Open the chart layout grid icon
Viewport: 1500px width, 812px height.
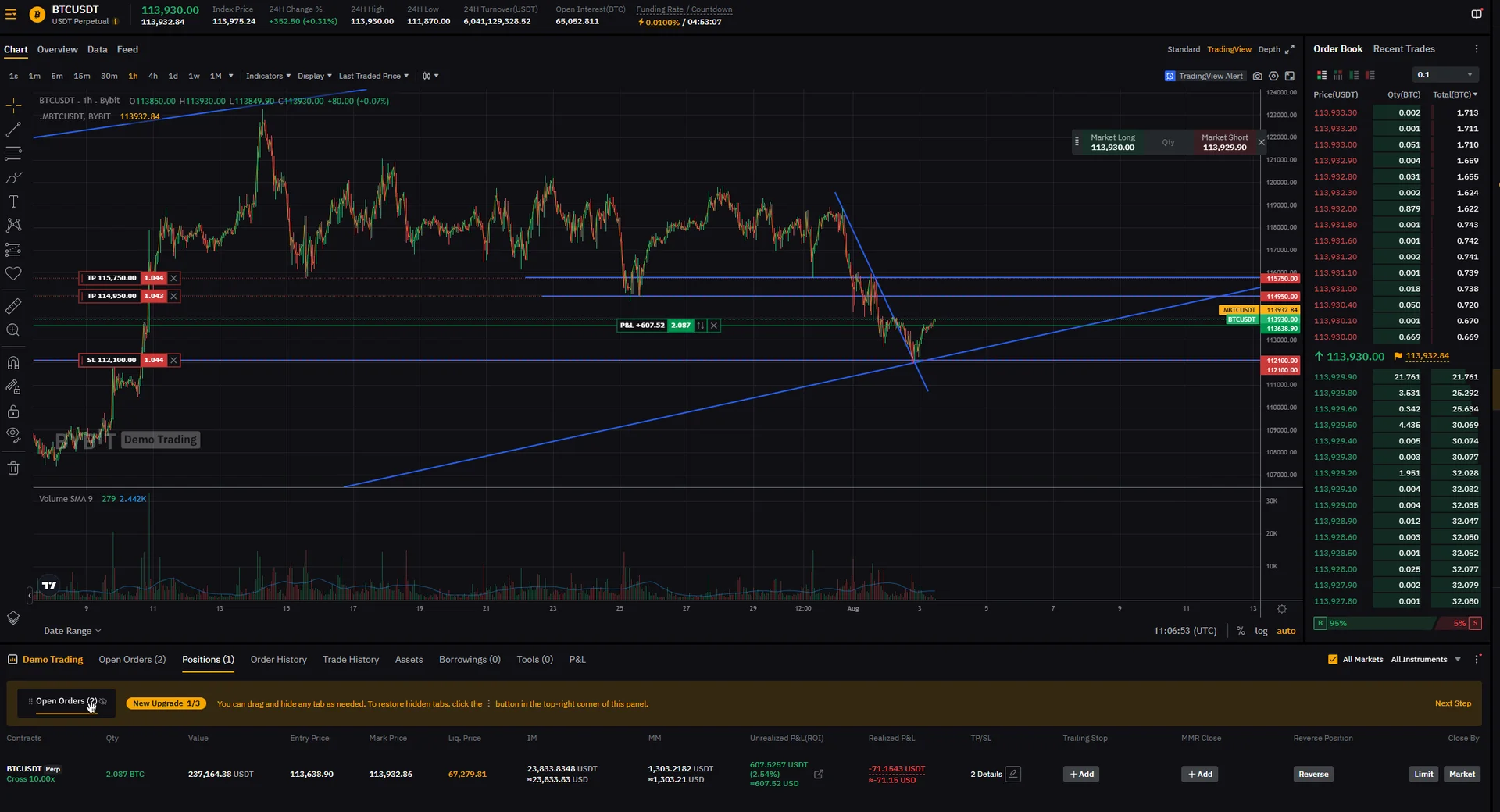pos(1290,76)
